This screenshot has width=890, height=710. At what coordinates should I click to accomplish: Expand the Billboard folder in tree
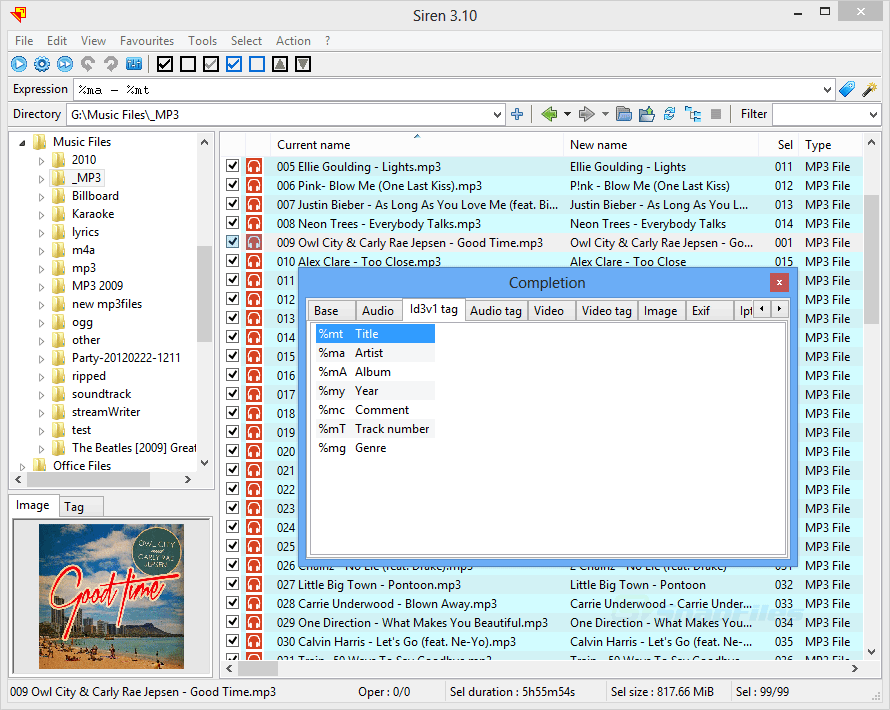pyautogui.click(x=41, y=198)
